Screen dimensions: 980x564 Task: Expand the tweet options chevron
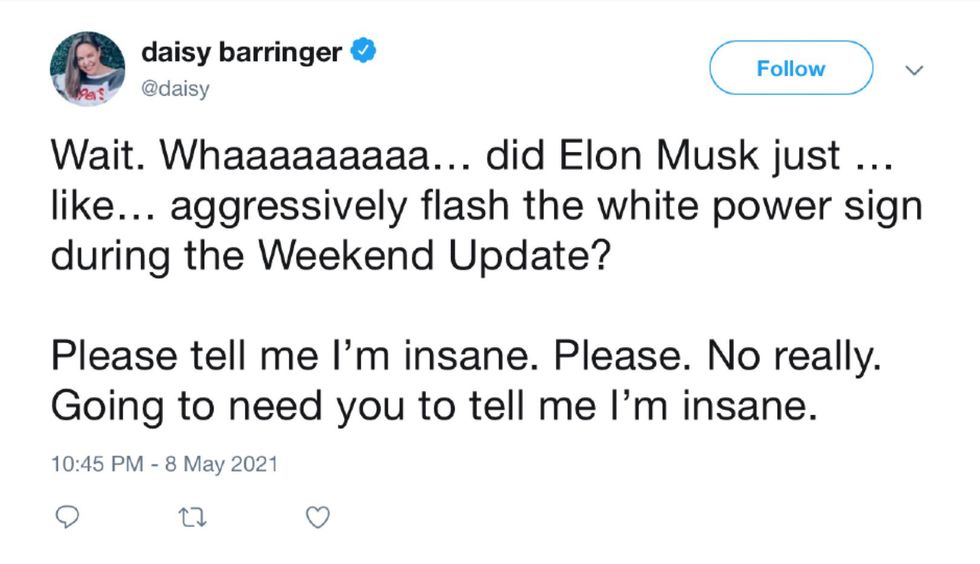tap(912, 70)
